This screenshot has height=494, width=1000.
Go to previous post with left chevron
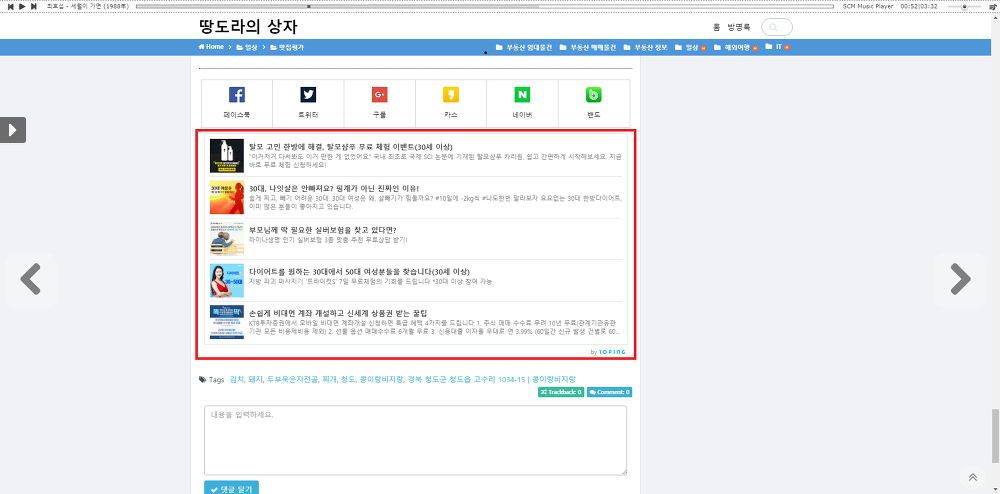(31, 279)
